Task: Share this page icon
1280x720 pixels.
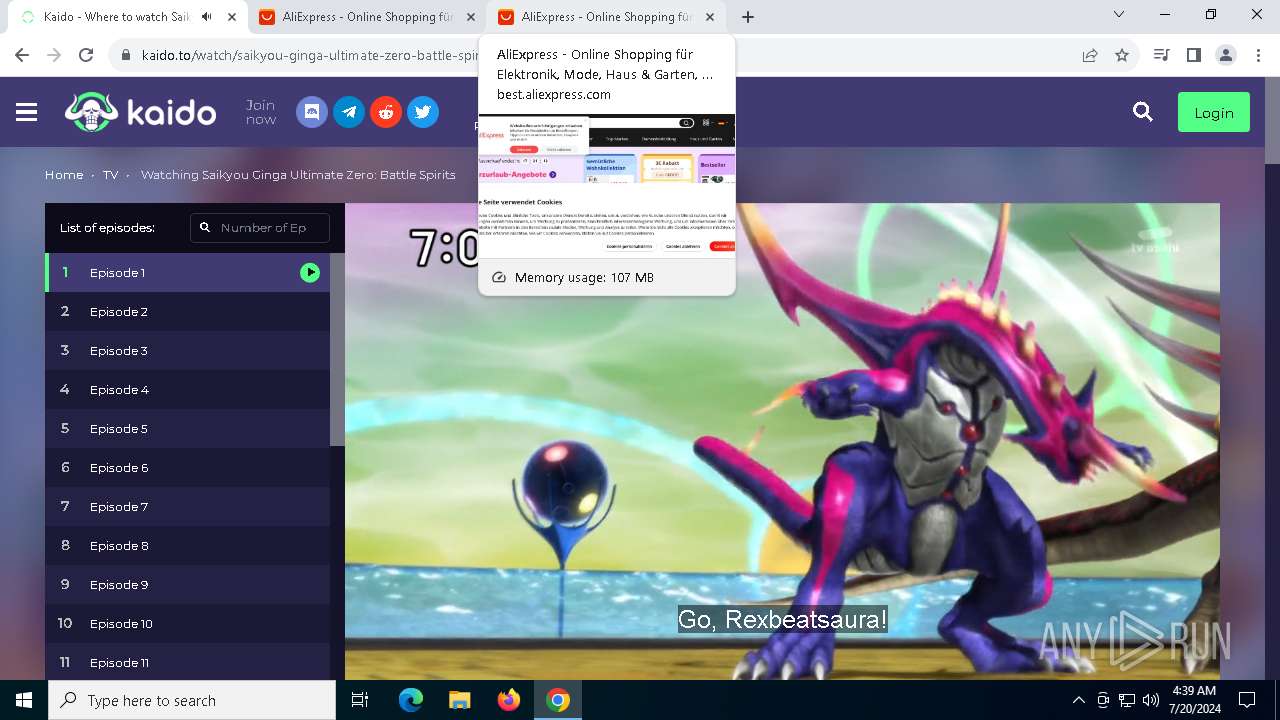Action: point(1090,55)
